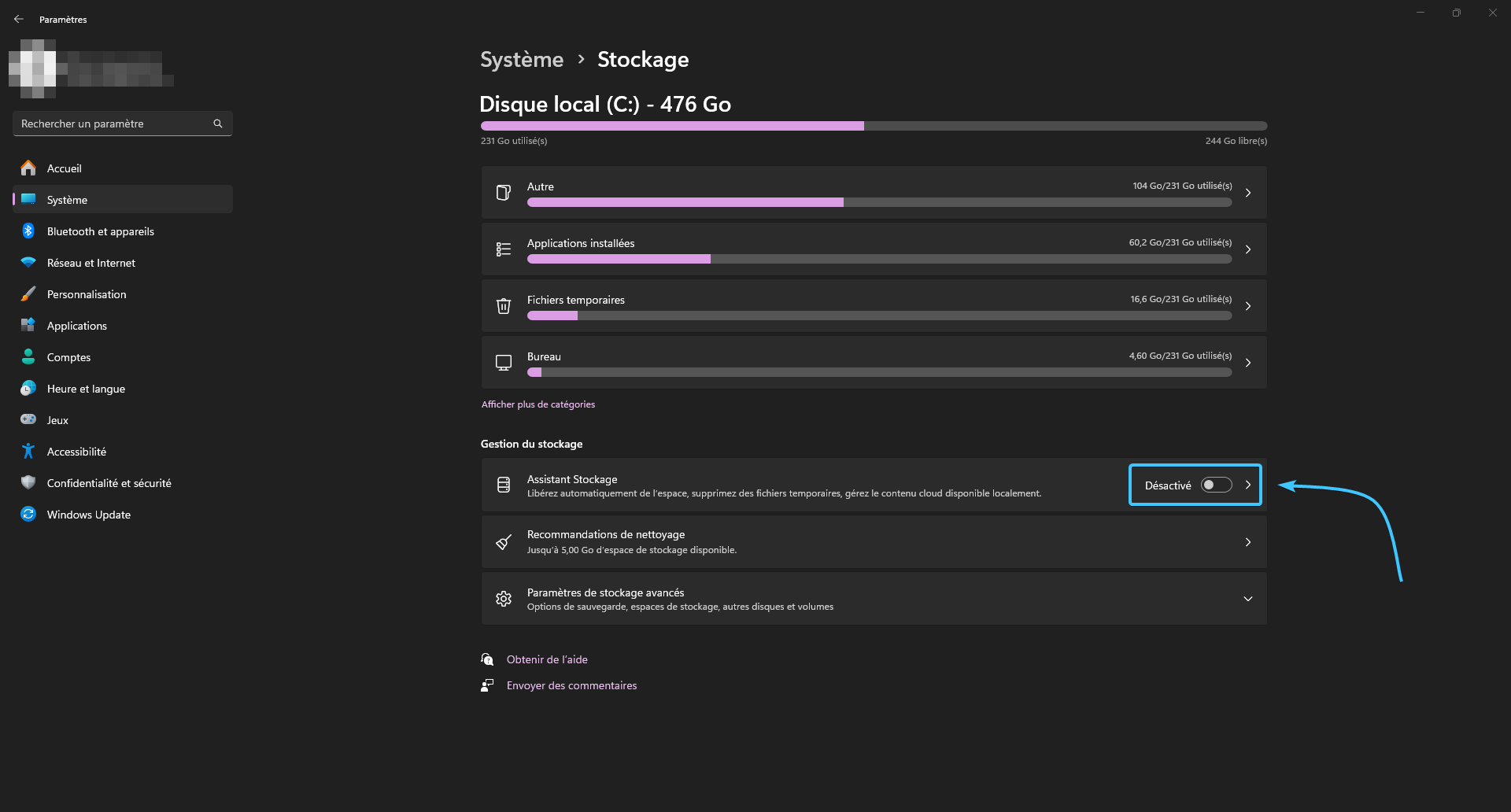Click the back arrow next to Paramètres

tap(19, 19)
